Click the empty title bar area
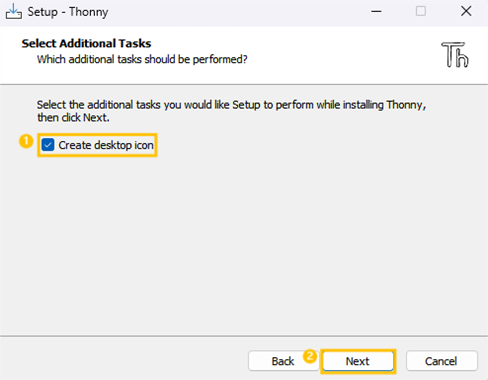Screen dimensions: 488x380 [233, 12]
